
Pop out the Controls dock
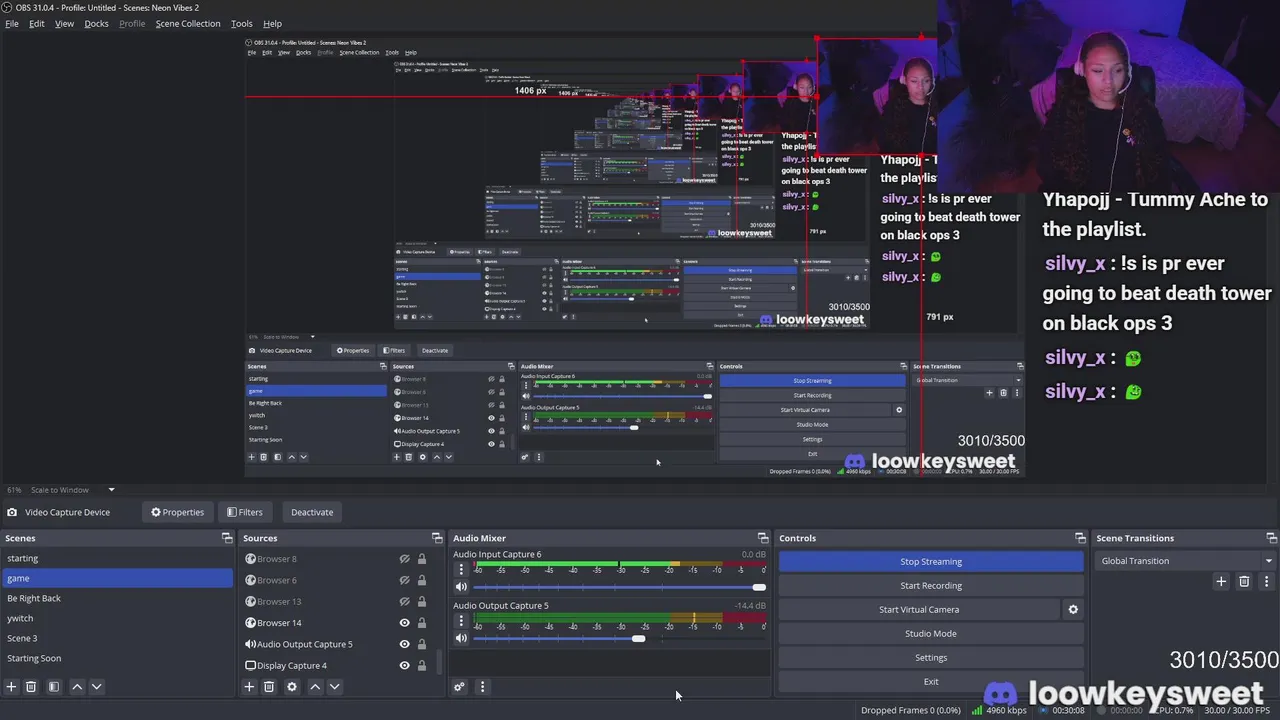pos(1080,538)
